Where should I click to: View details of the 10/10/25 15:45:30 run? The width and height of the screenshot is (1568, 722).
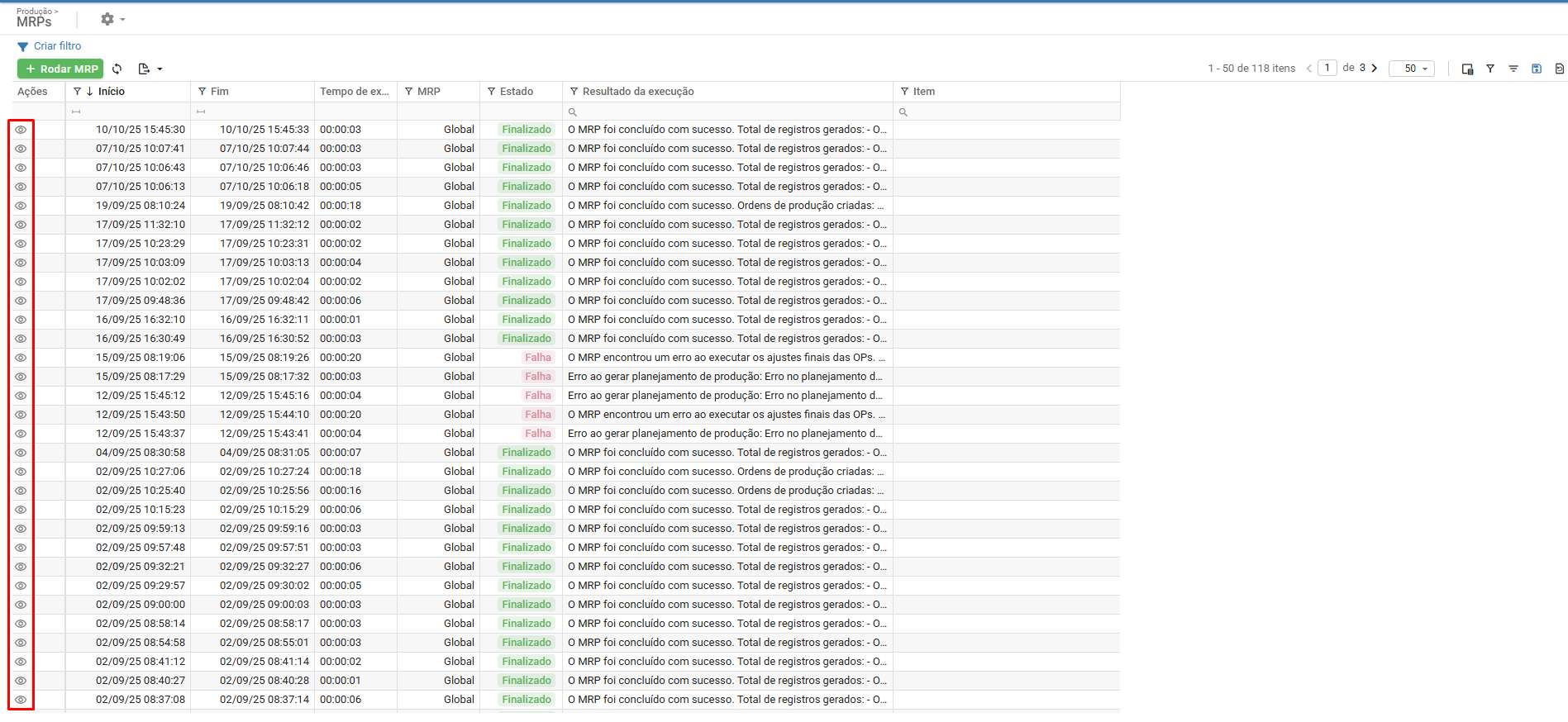(21, 130)
